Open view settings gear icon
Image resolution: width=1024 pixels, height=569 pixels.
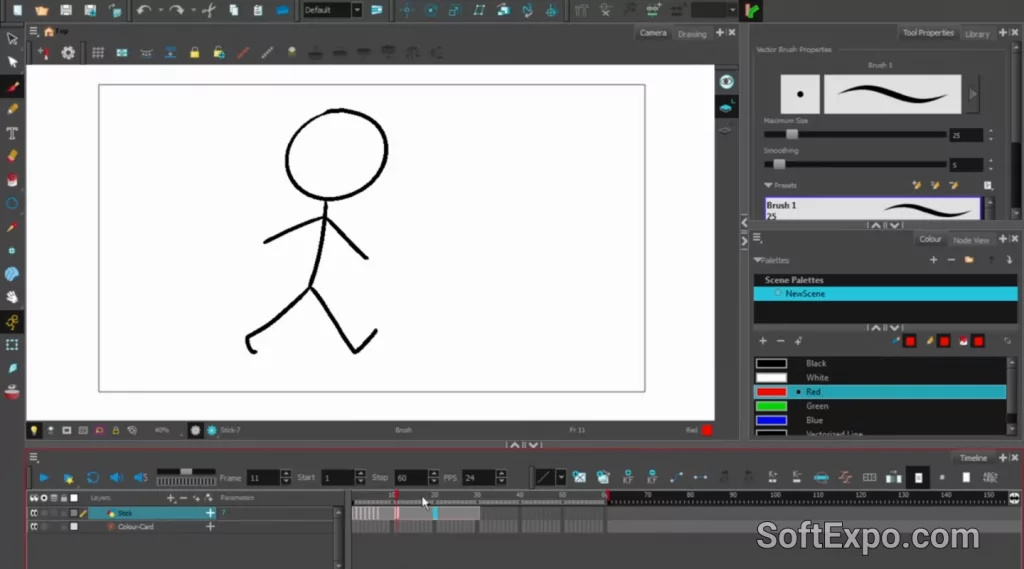(68, 53)
